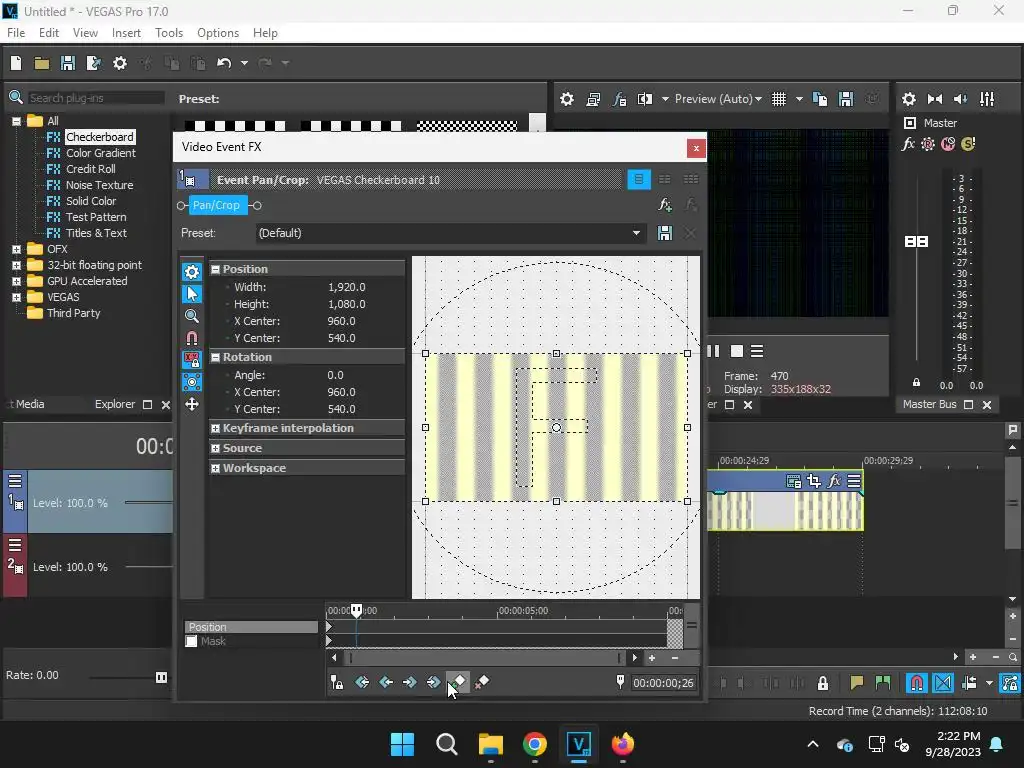This screenshot has height=768, width=1024.
Task: Open the Pan/Crop Preset dropdown
Action: pyautogui.click(x=636, y=233)
